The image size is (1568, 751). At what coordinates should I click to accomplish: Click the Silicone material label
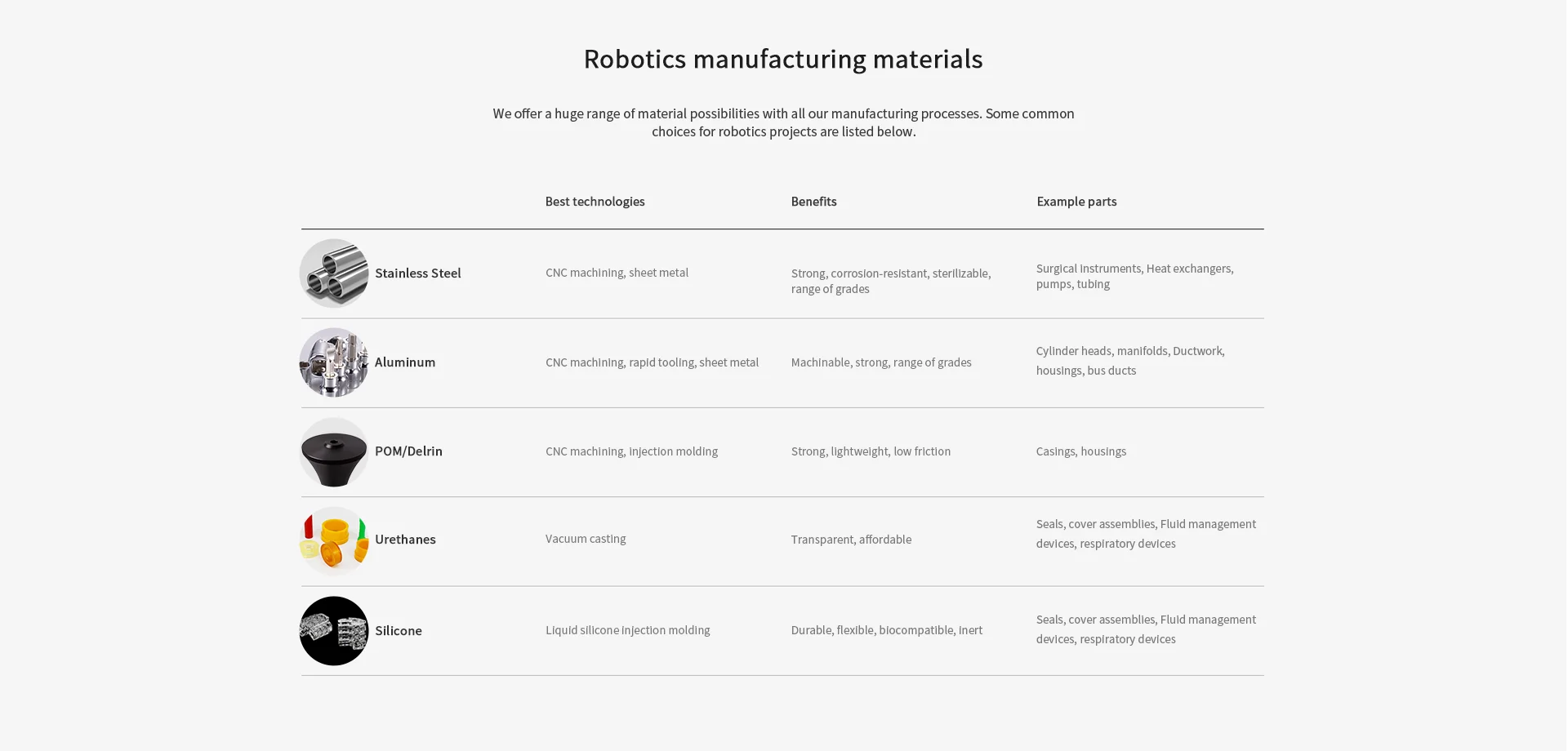pyautogui.click(x=399, y=631)
